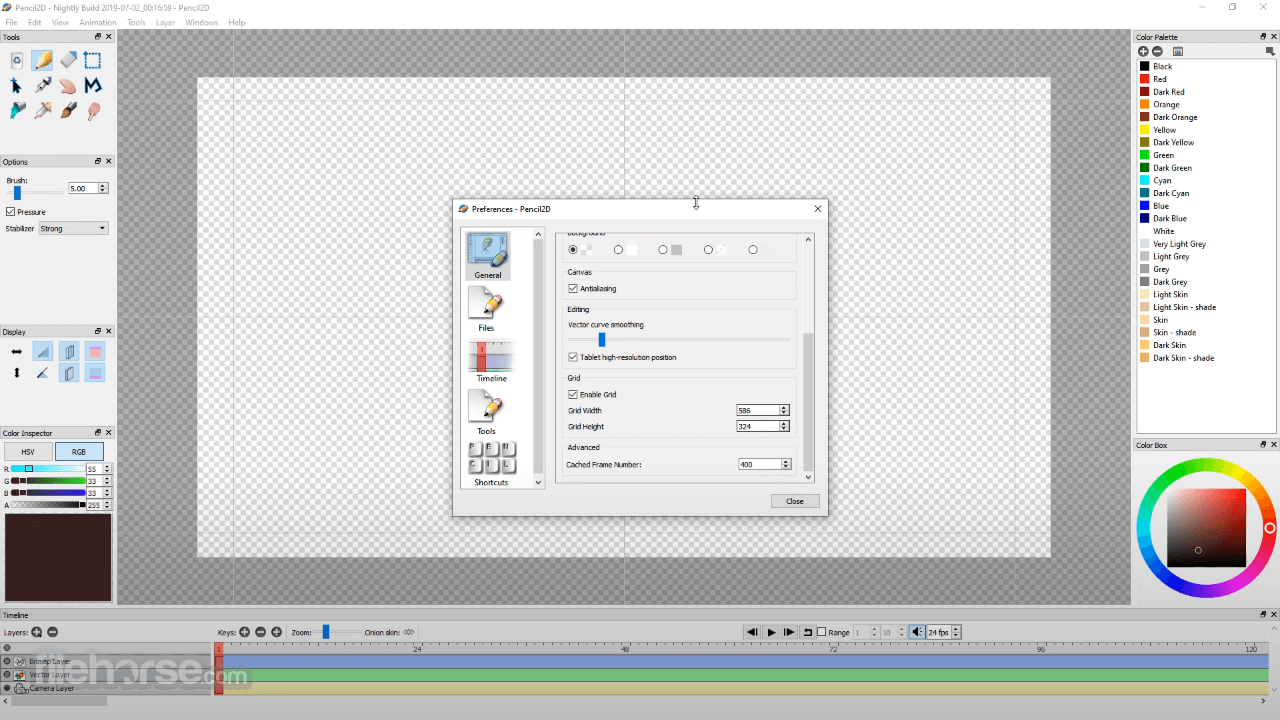The image size is (1280, 720).
Task: Open the Layer menu
Action: [165, 22]
